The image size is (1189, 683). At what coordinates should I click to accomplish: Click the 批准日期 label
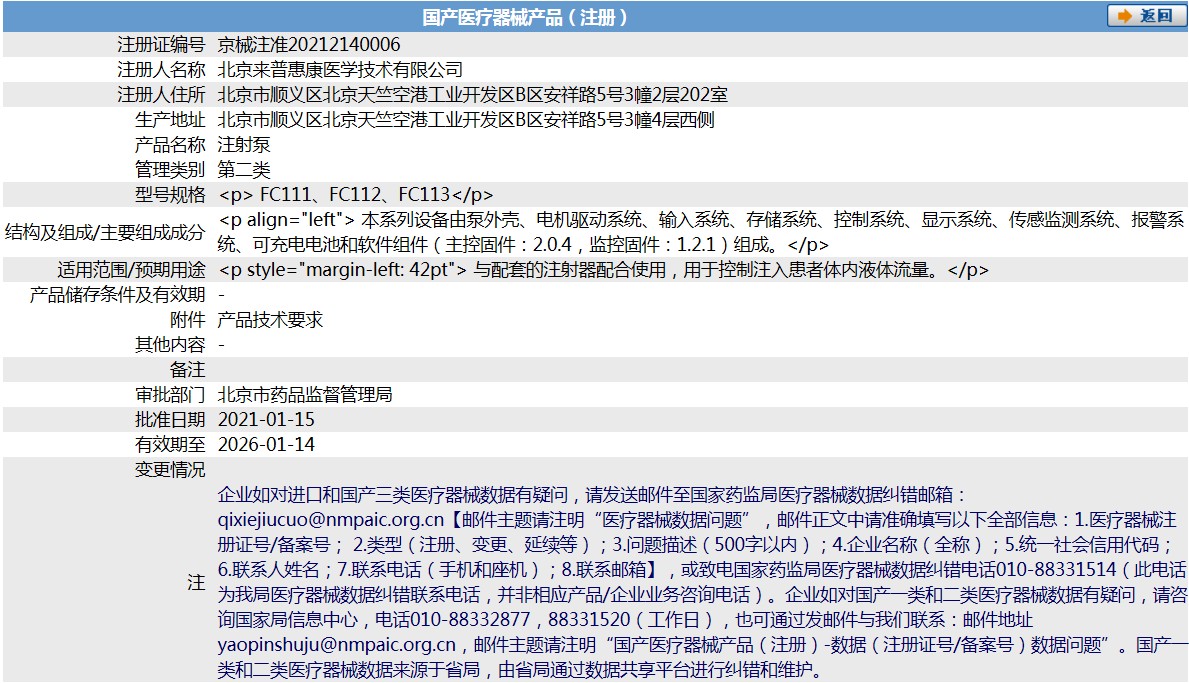click(170, 420)
